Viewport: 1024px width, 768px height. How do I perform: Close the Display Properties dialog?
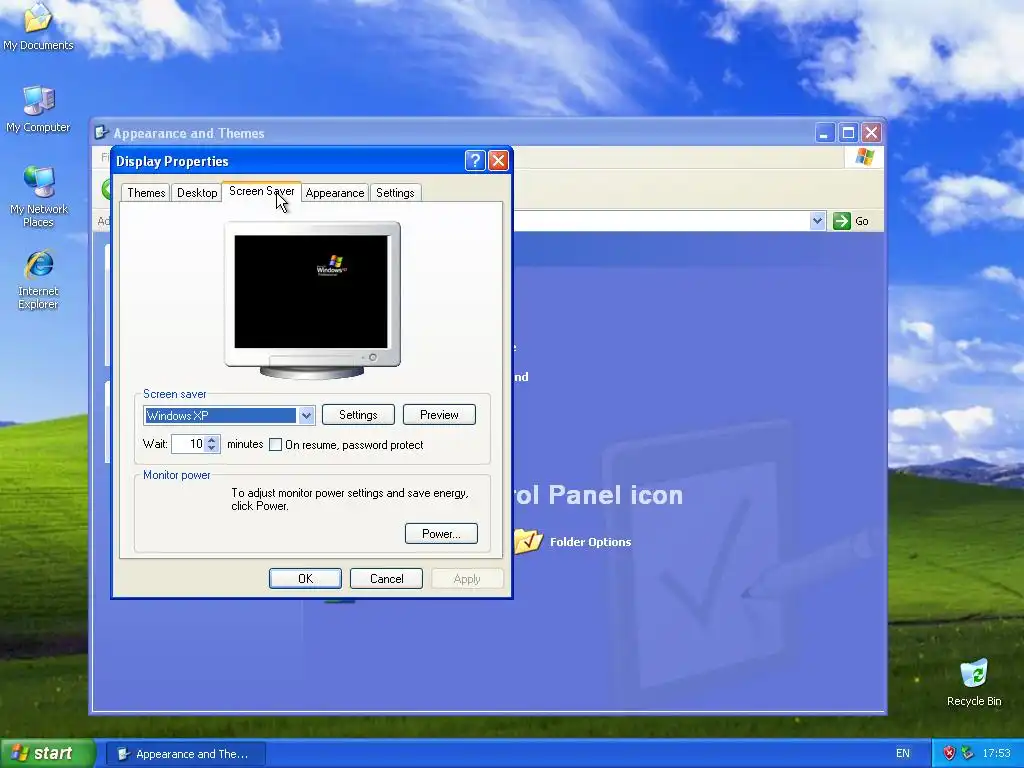tap(498, 161)
